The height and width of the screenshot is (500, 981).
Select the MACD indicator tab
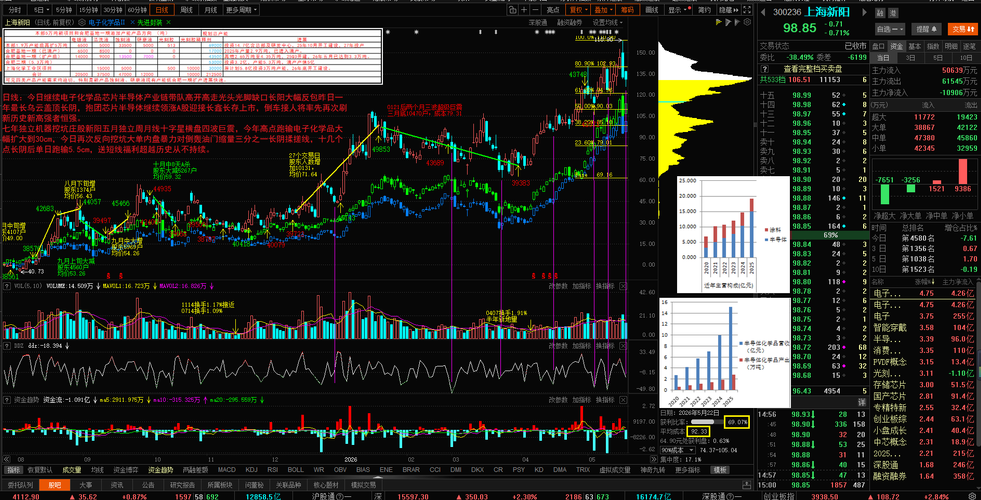click(226, 469)
